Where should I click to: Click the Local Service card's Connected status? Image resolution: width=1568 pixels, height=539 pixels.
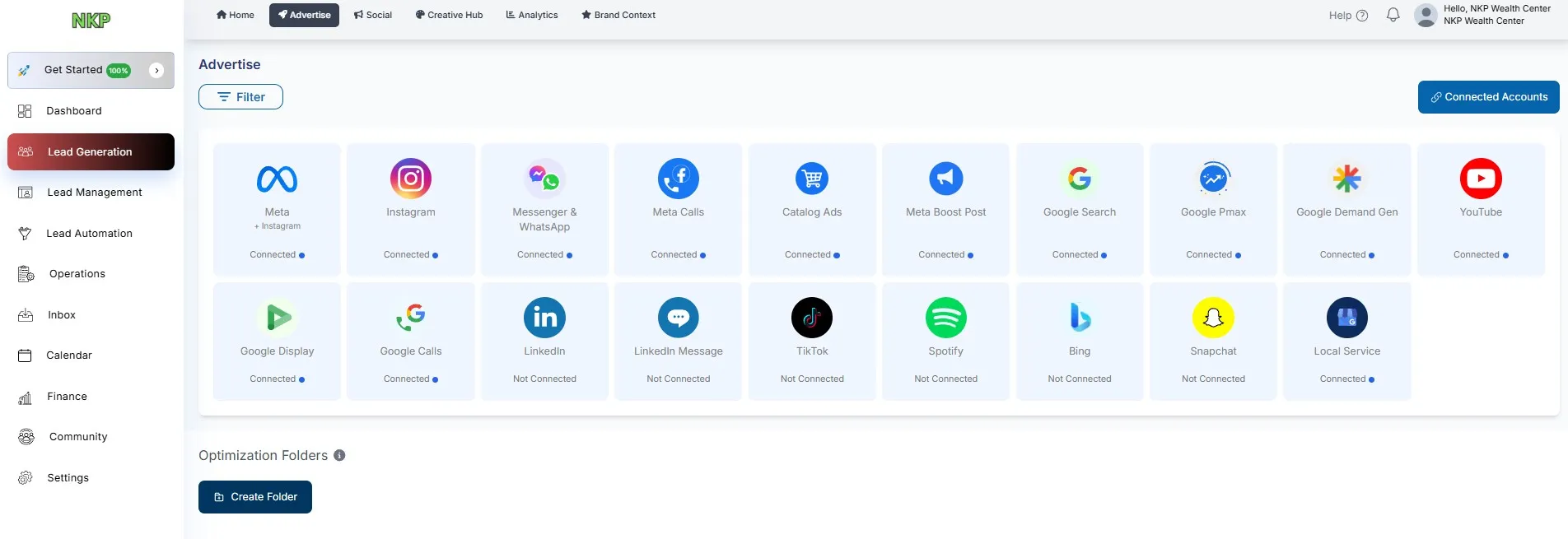coord(1347,379)
